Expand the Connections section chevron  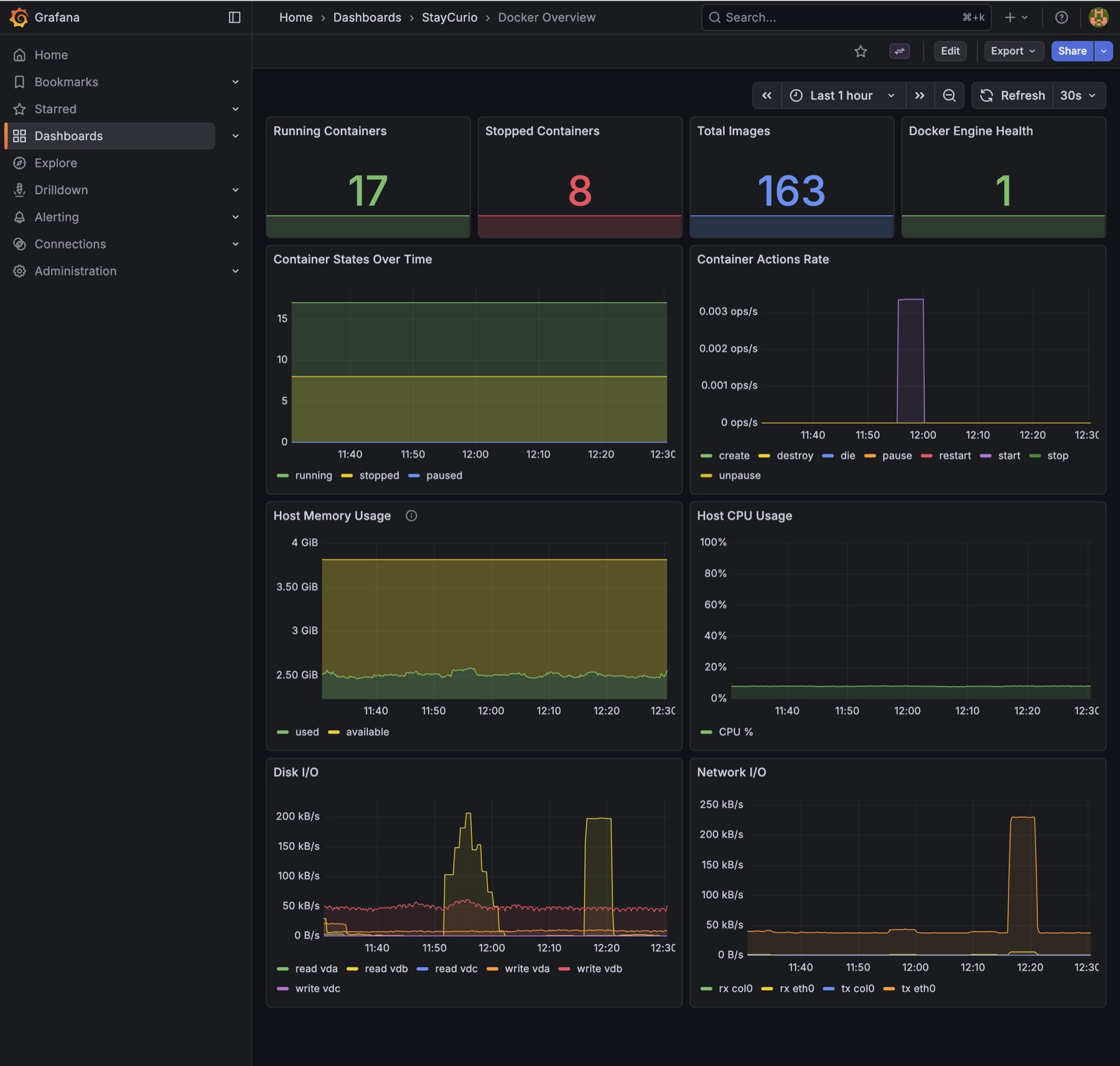point(236,244)
